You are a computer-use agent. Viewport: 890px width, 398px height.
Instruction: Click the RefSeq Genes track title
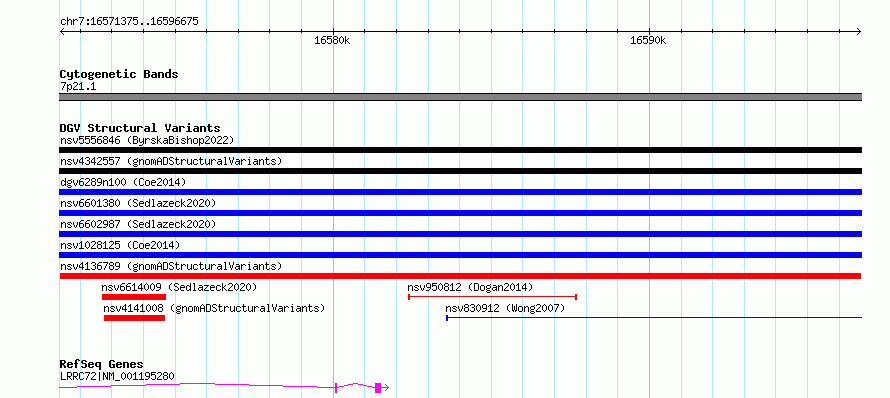click(x=102, y=364)
